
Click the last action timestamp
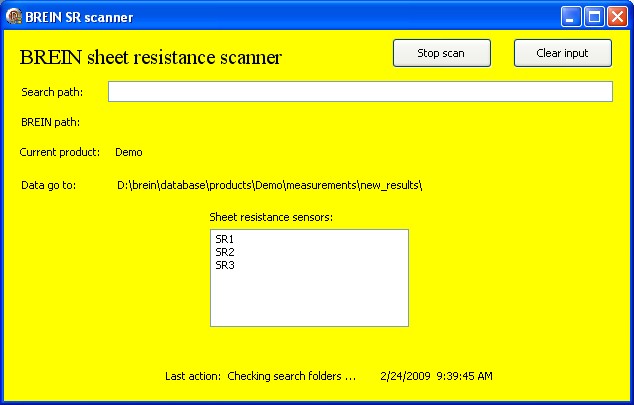pyautogui.click(x=436, y=376)
